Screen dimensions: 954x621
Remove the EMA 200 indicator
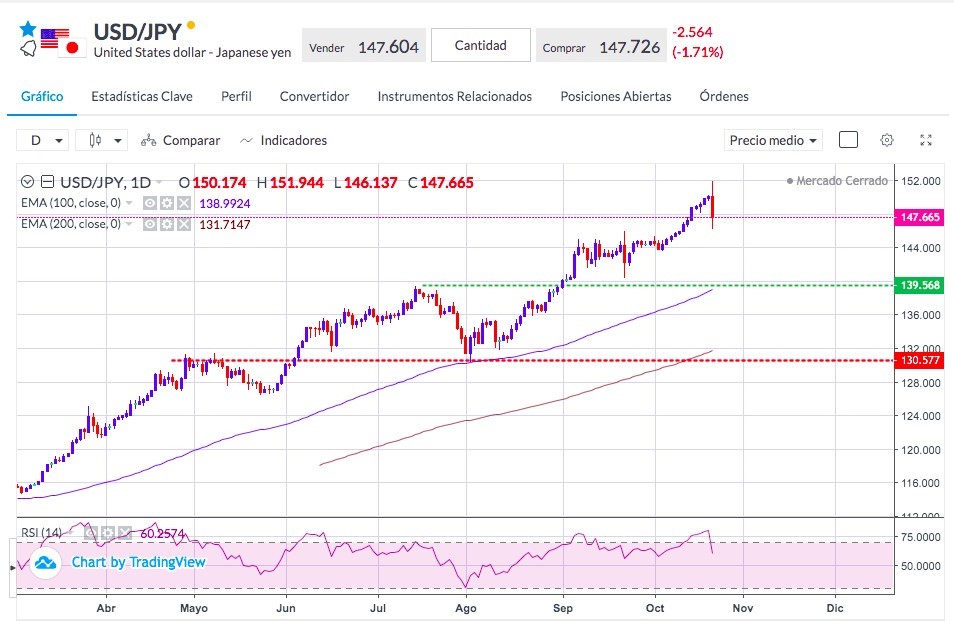pos(184,224)
